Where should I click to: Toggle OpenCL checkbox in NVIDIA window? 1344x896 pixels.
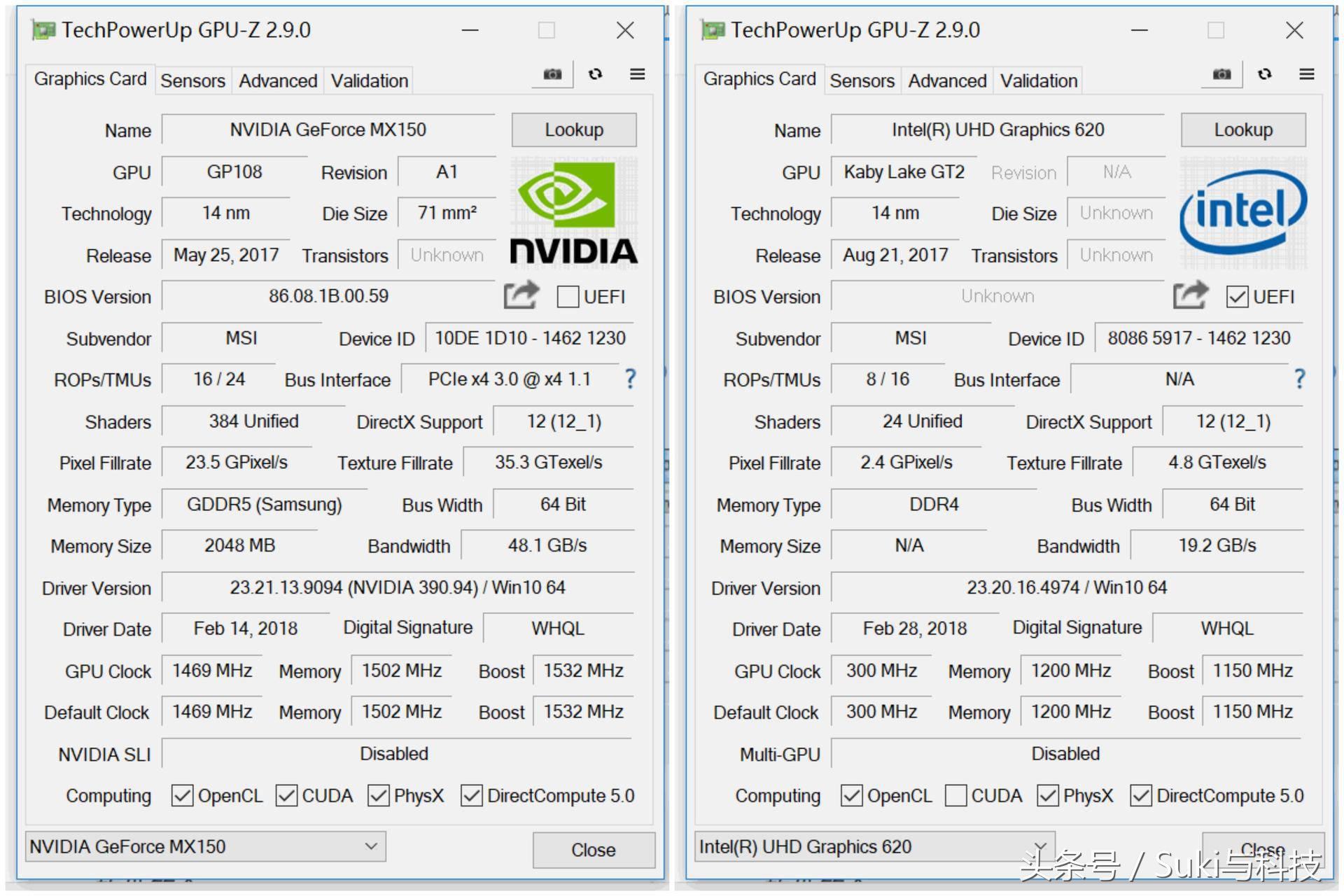point(182,796)
